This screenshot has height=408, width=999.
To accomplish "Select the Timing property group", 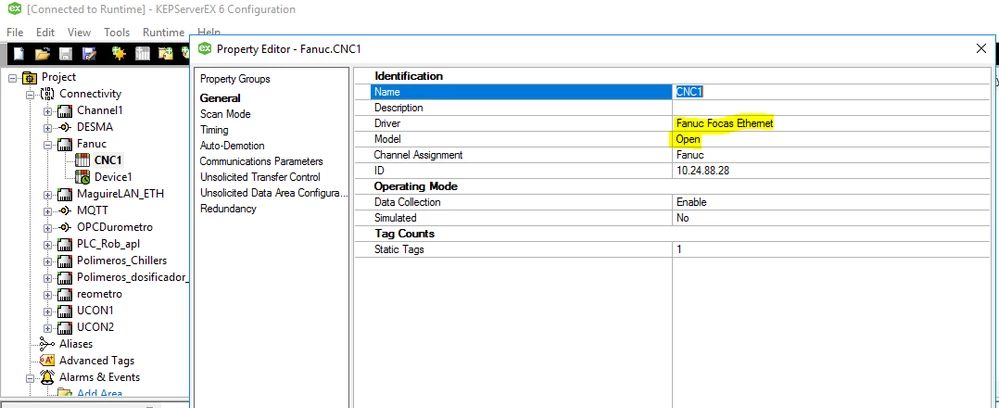I will (214, 130).
